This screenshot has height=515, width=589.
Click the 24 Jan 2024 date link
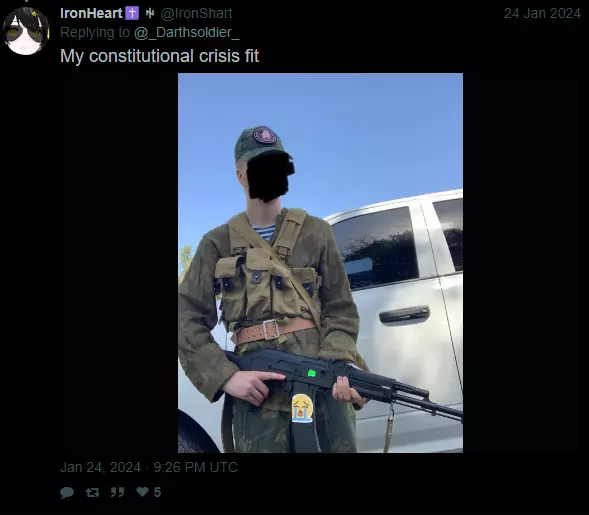542,14
